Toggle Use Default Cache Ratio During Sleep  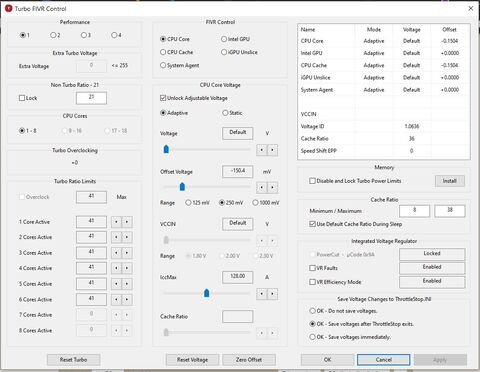coord(312,224)
